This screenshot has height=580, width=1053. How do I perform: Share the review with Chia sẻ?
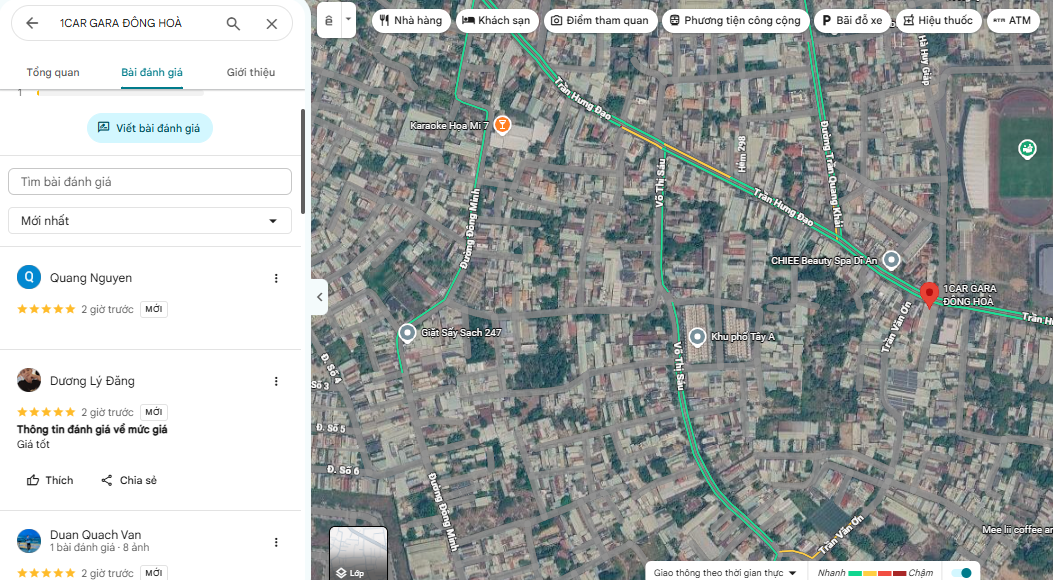click(129, 480)
